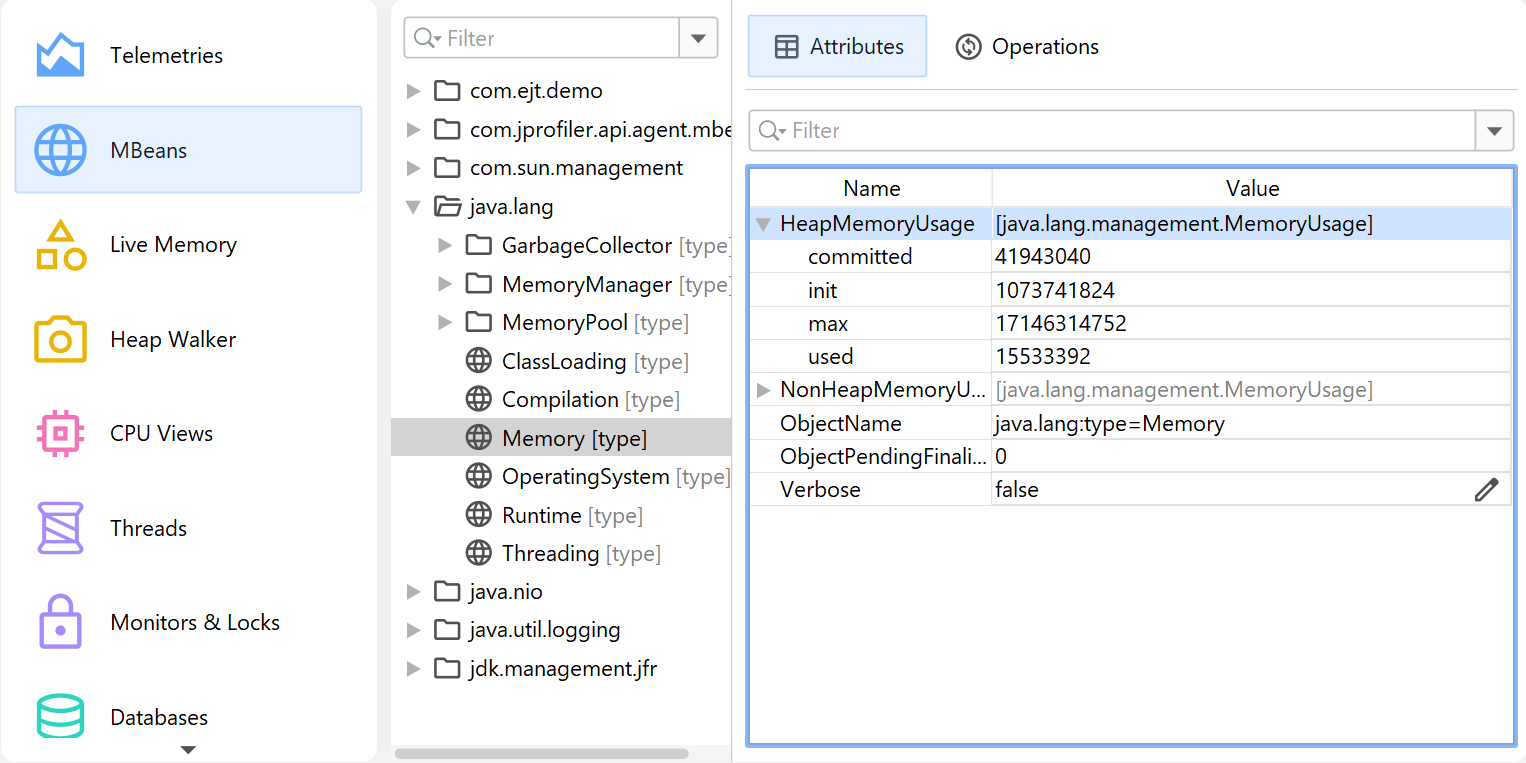Edit the Verbose value with pencil icon
Image resolution: width=1526 pixels, height=763 pixels.
[1486, 490]
